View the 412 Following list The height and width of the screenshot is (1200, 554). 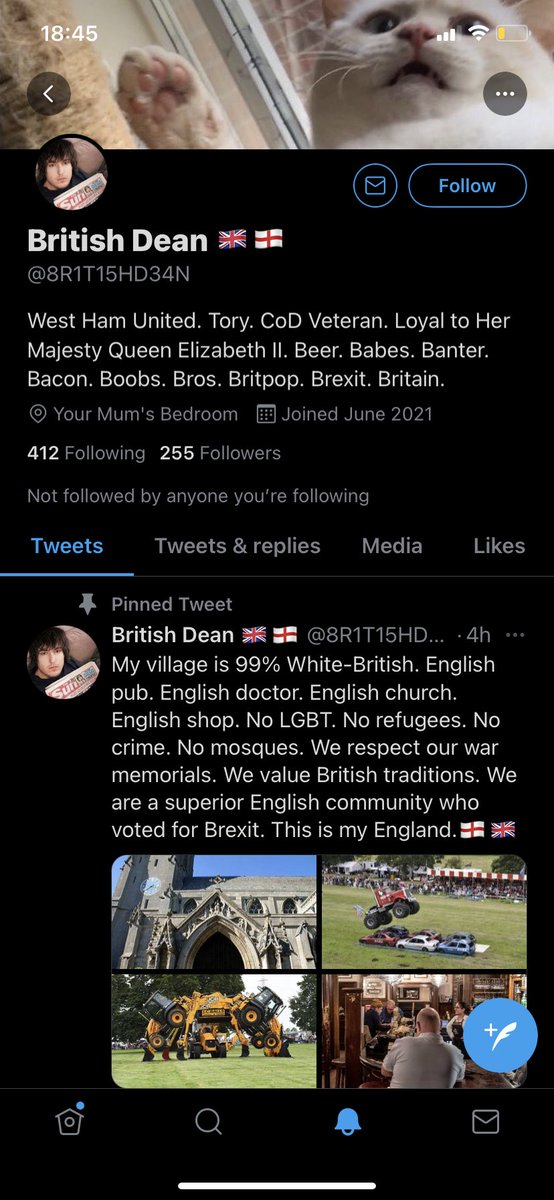coord(86,453)
